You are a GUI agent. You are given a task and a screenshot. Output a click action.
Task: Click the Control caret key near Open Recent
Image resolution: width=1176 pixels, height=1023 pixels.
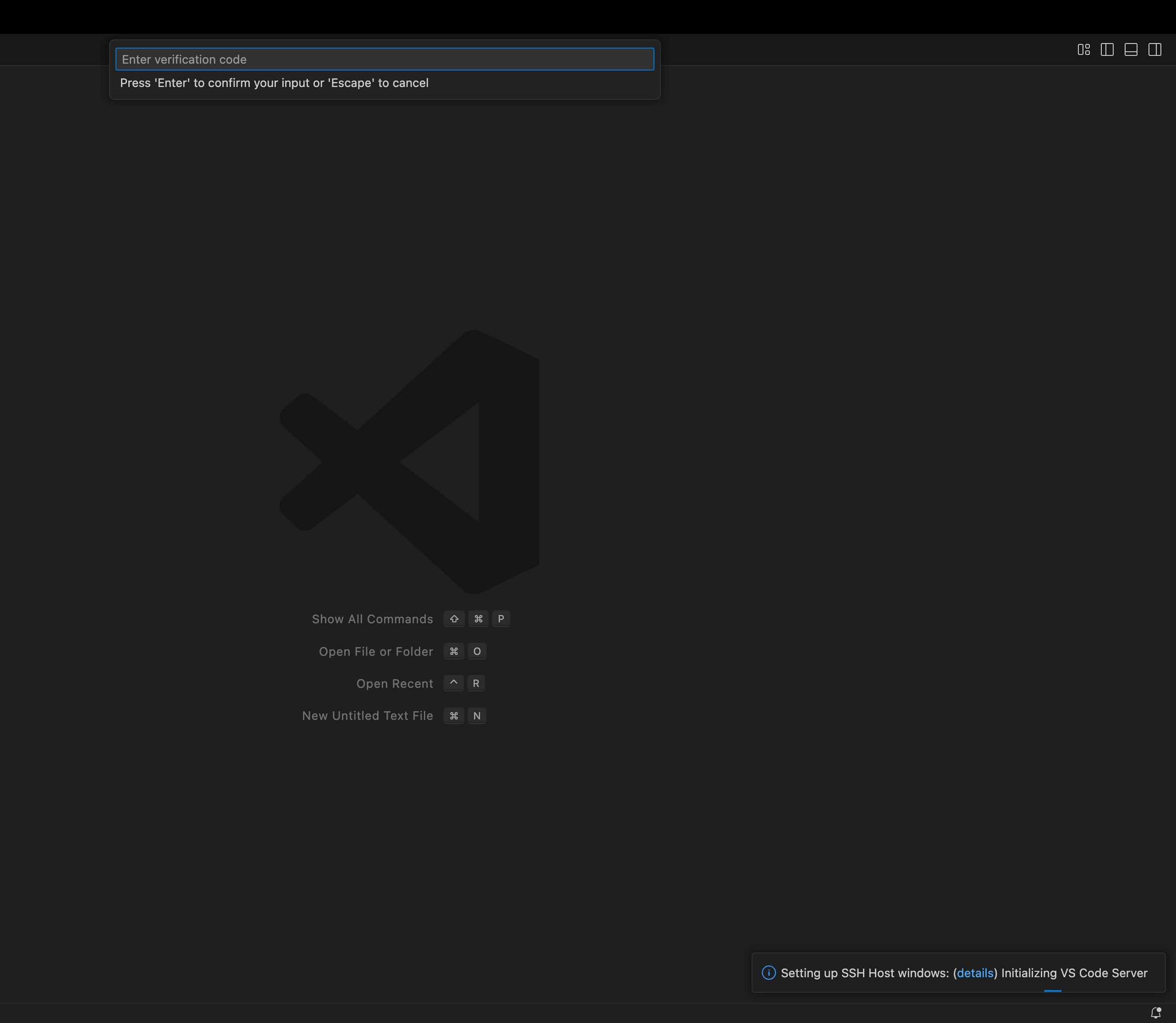point(453,683)
